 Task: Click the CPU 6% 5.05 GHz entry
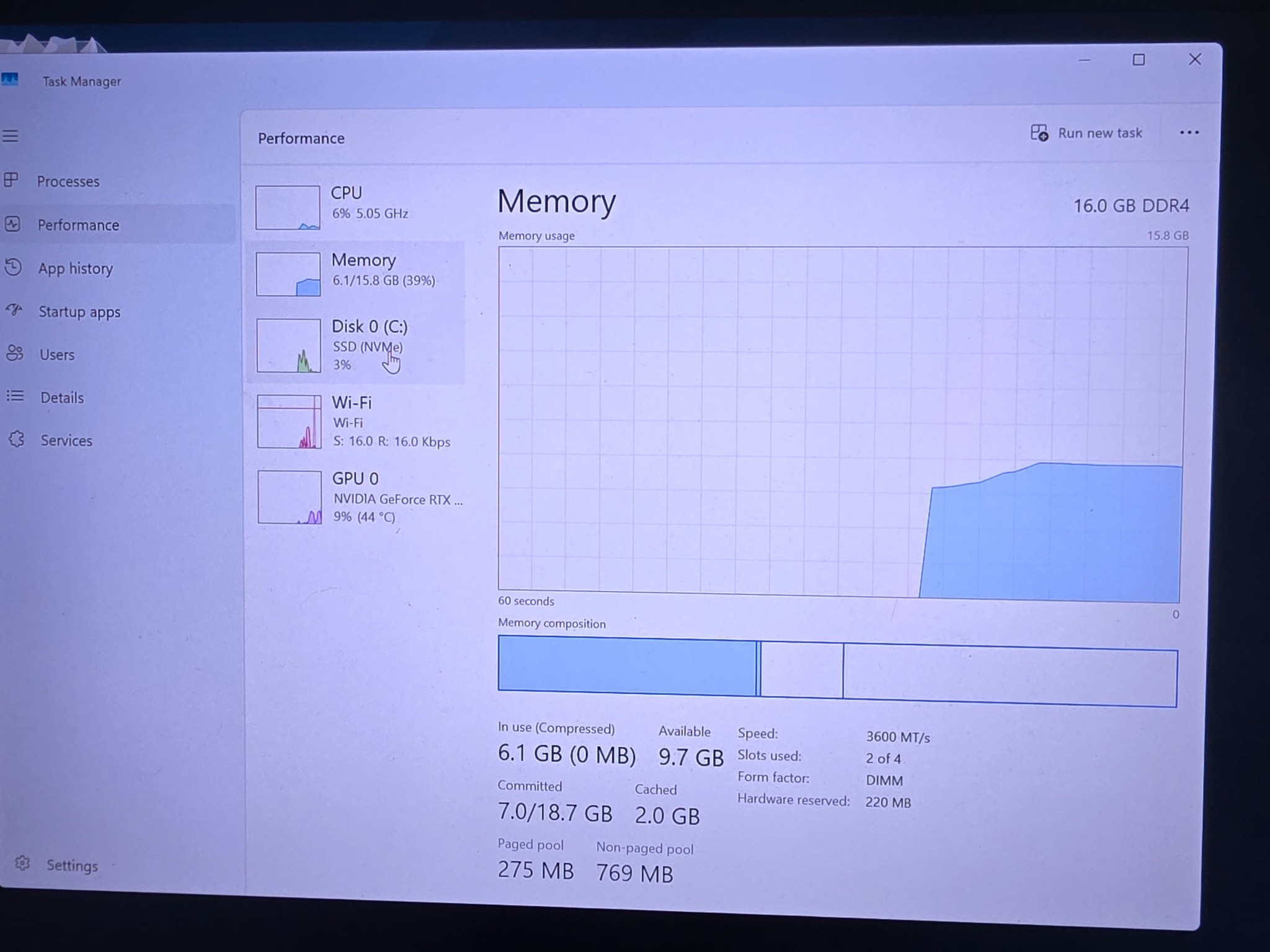tap(355, 208)
